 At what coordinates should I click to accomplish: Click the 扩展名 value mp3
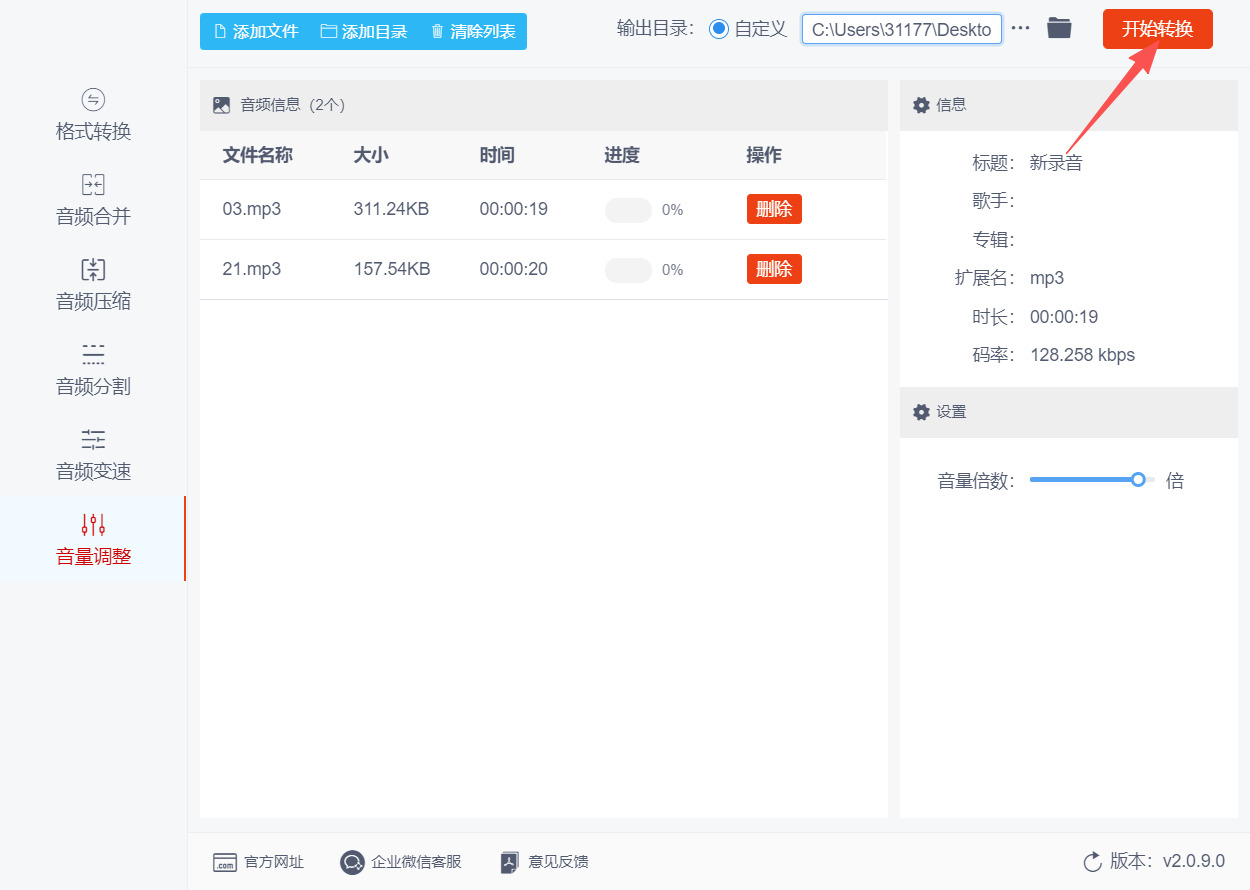1047,278
